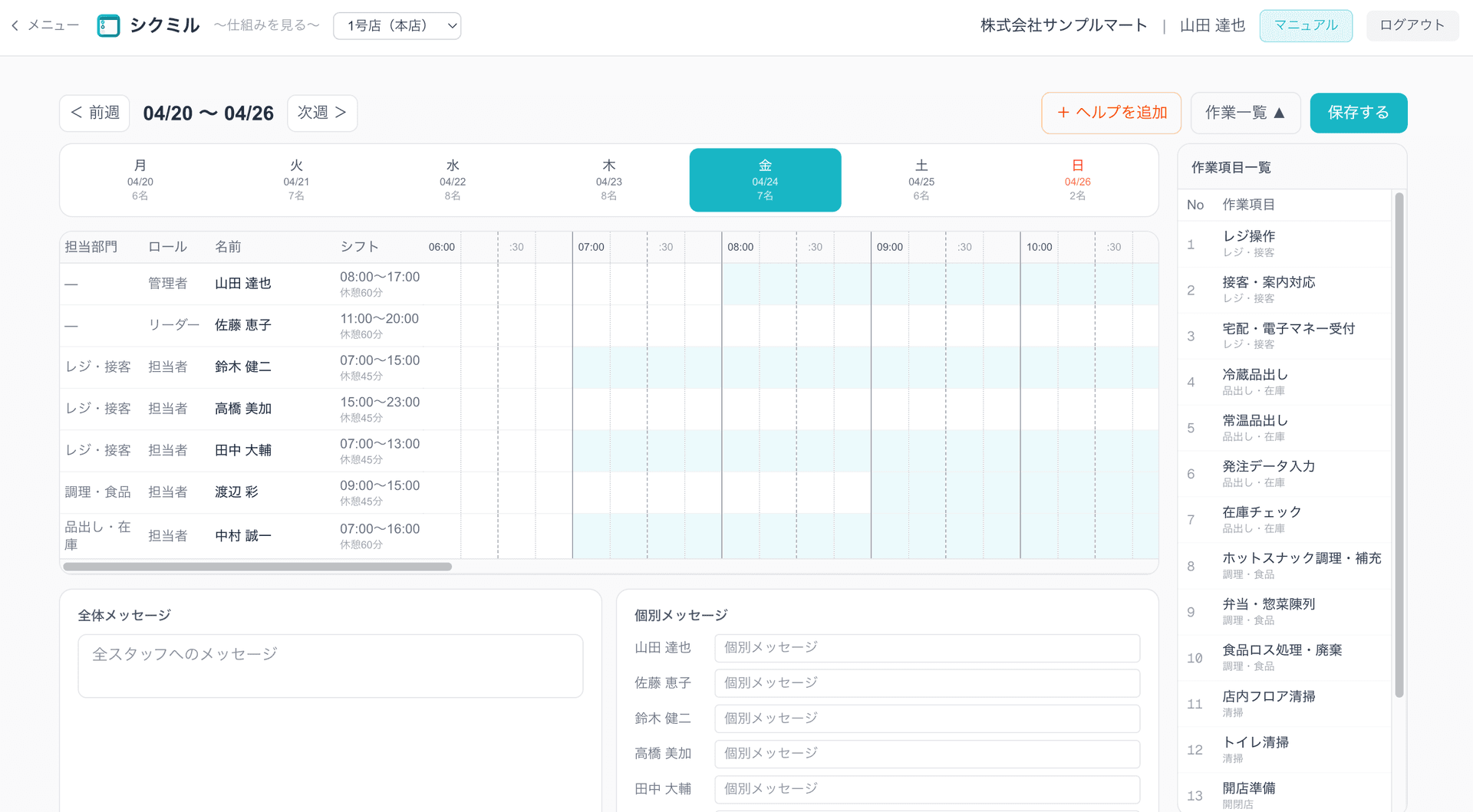The height and width of the screenshot is (812, 1473).
Task: Go to the previous week with 前週
Action: click(x=94, y=113)
